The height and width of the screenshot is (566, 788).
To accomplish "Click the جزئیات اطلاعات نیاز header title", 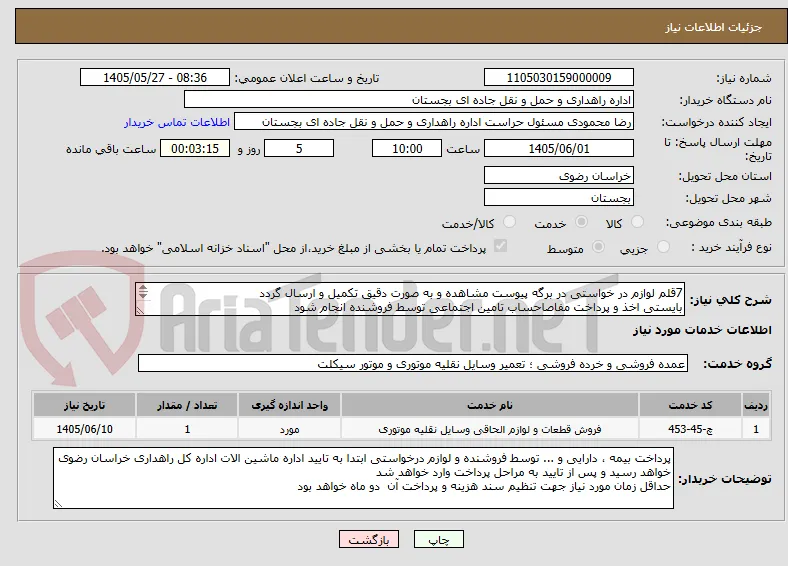I will pos(714,27).
